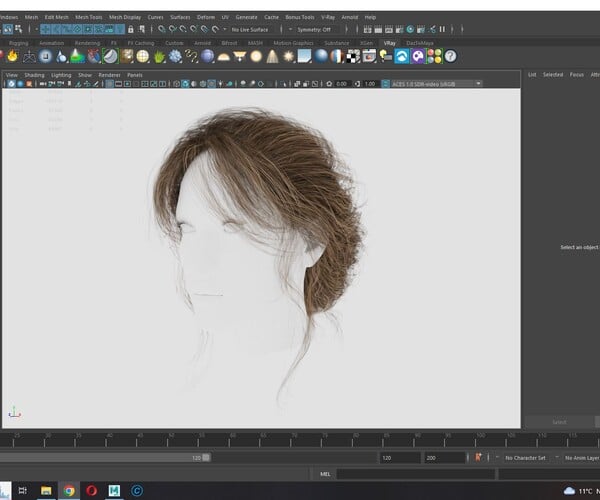This screenshot has height=500, width=600.
Task: Toggle the exposure icon next to 0.00
Action: point(329,84)
